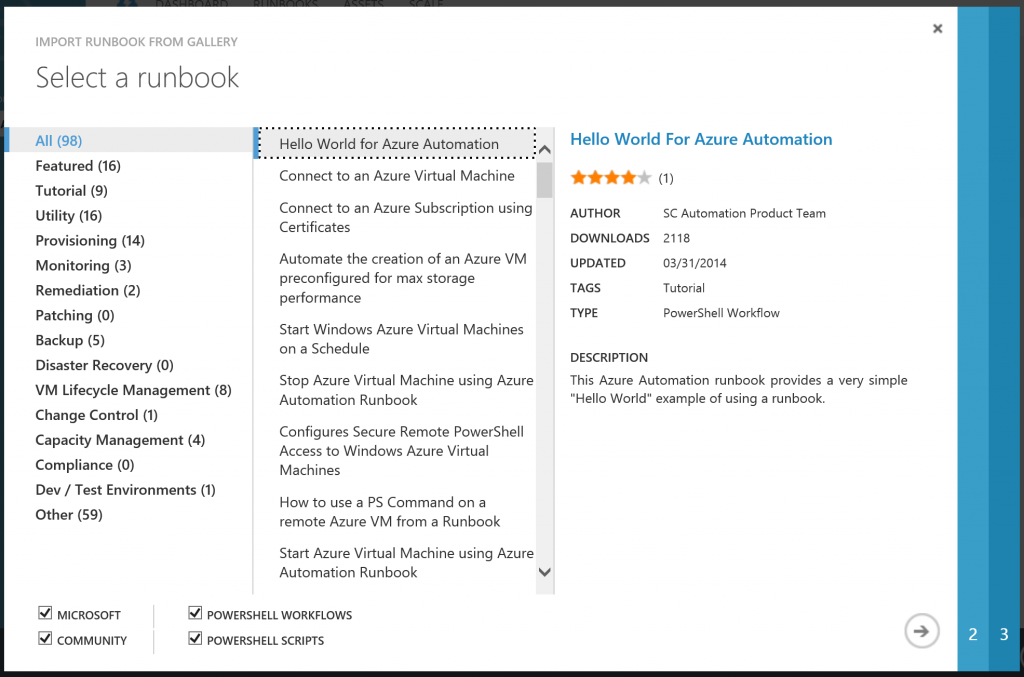Screen dimensions: 1024x677
Task: Click the runbook list scroll up arrow
Action: (545, 150)
